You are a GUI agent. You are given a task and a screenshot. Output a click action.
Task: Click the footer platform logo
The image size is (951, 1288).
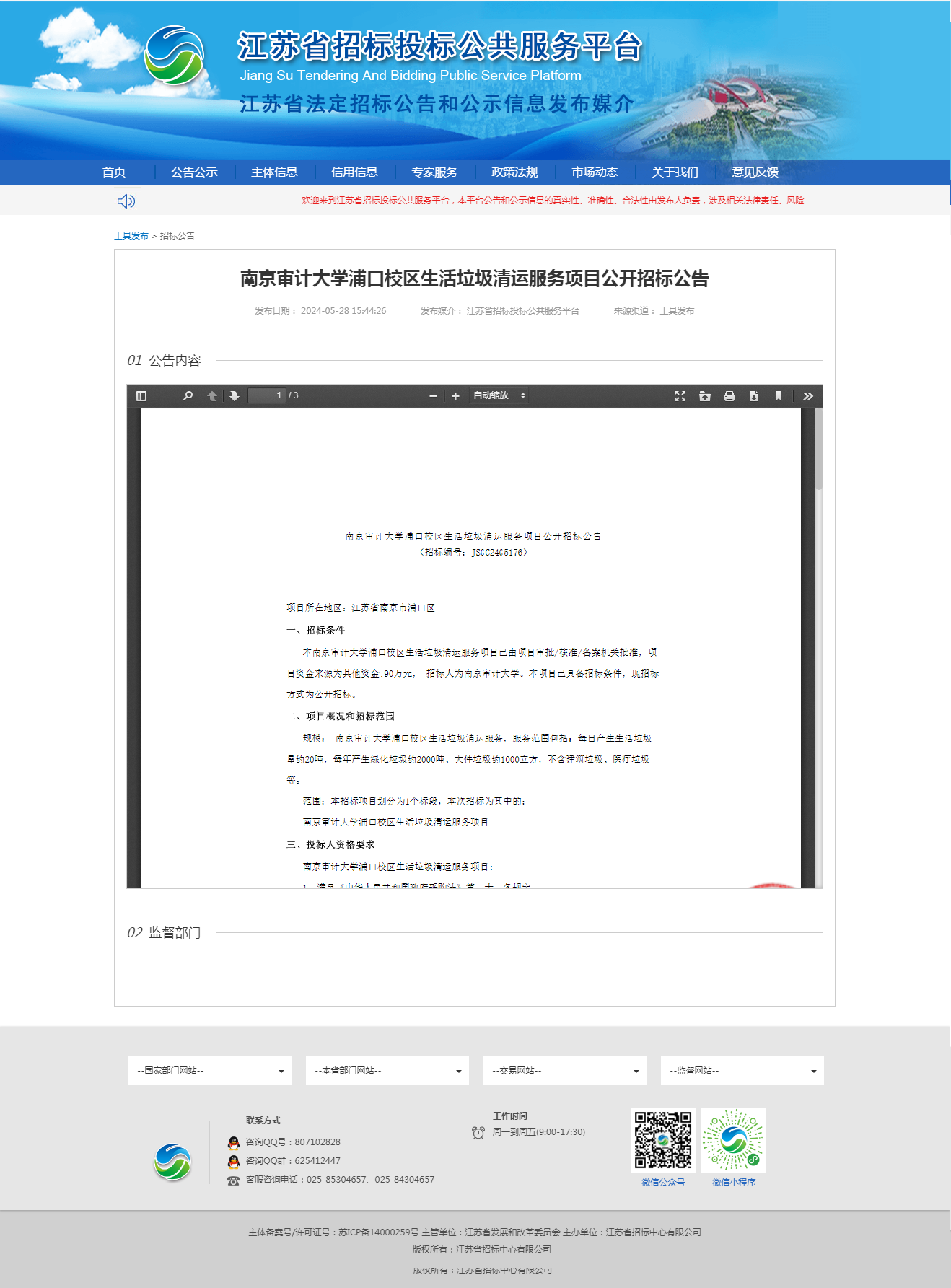(x=172, y=1162)
